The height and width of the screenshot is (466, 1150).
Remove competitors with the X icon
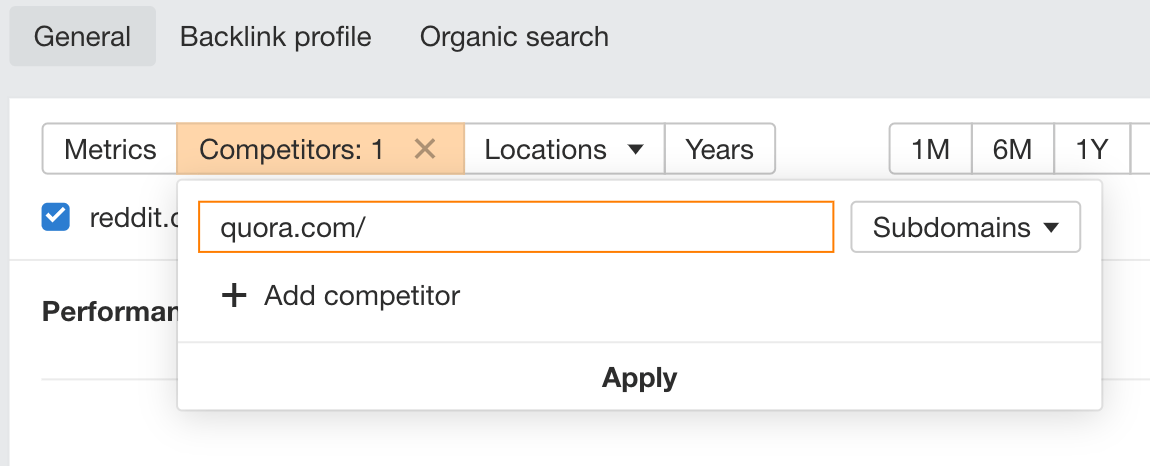click(425, 149)
